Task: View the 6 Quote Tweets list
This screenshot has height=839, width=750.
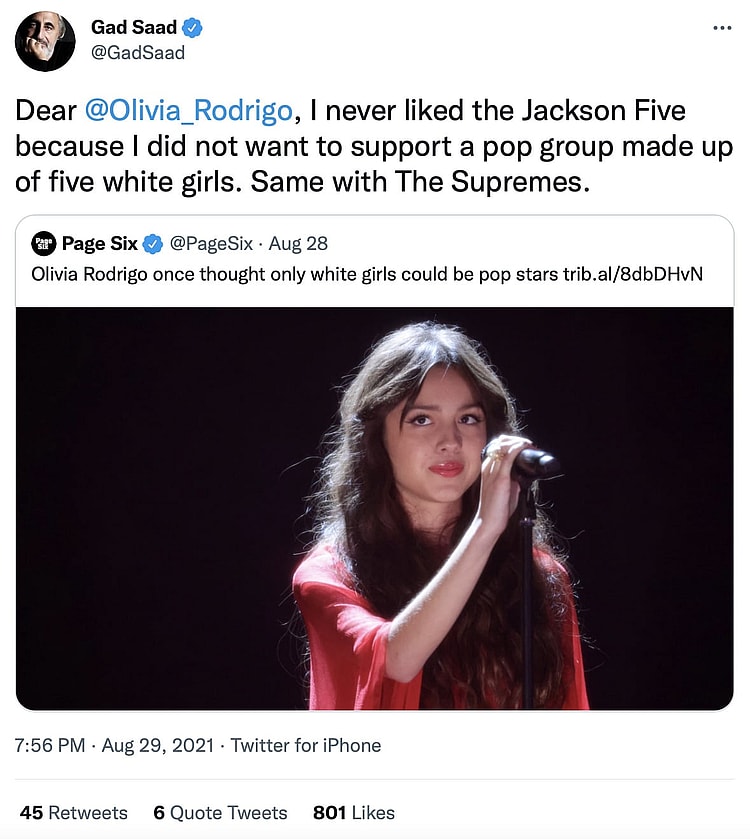Action: coord(220,812)
